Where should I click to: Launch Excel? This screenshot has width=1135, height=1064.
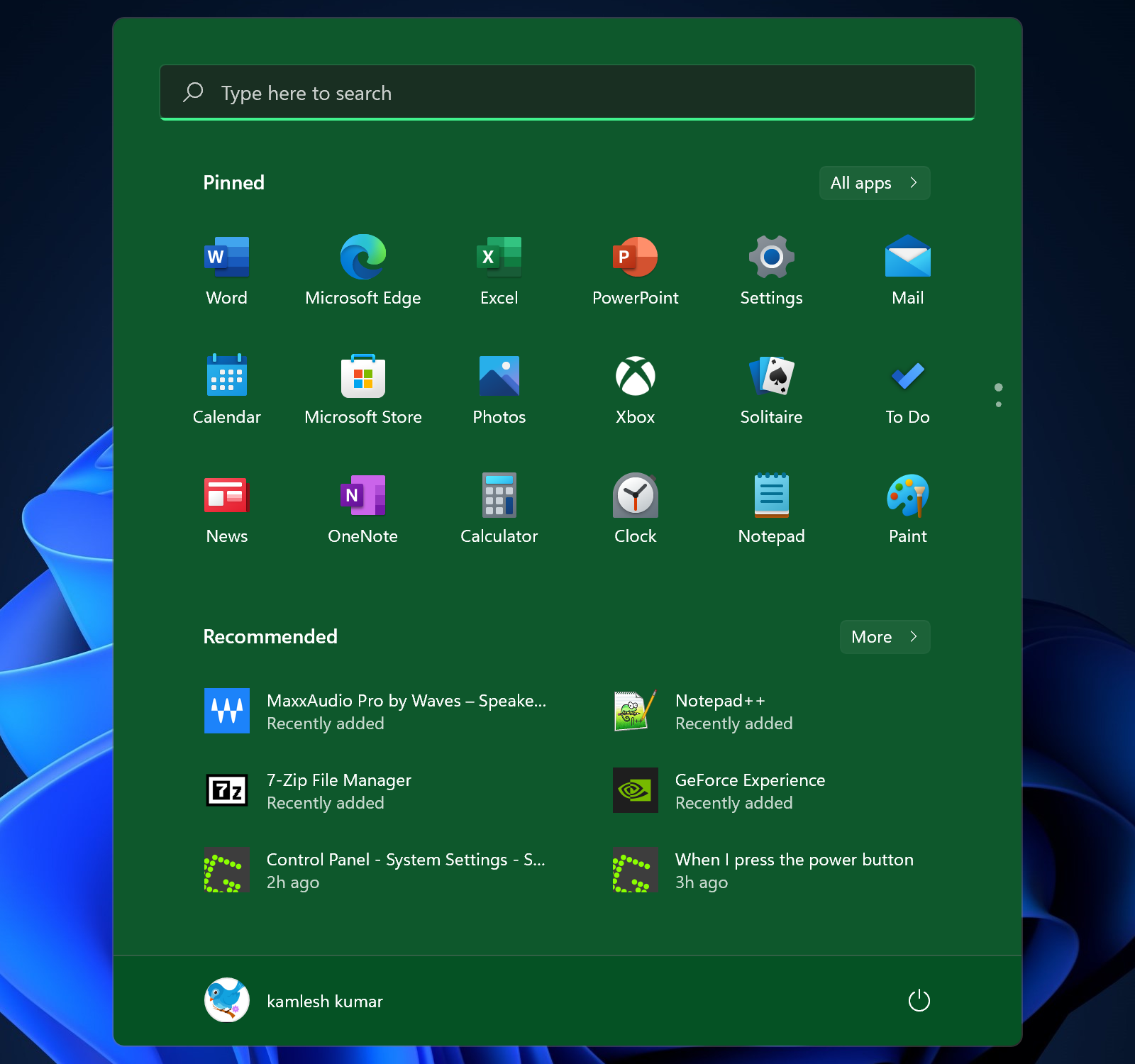pyautogui.click(x=499, y=270)
